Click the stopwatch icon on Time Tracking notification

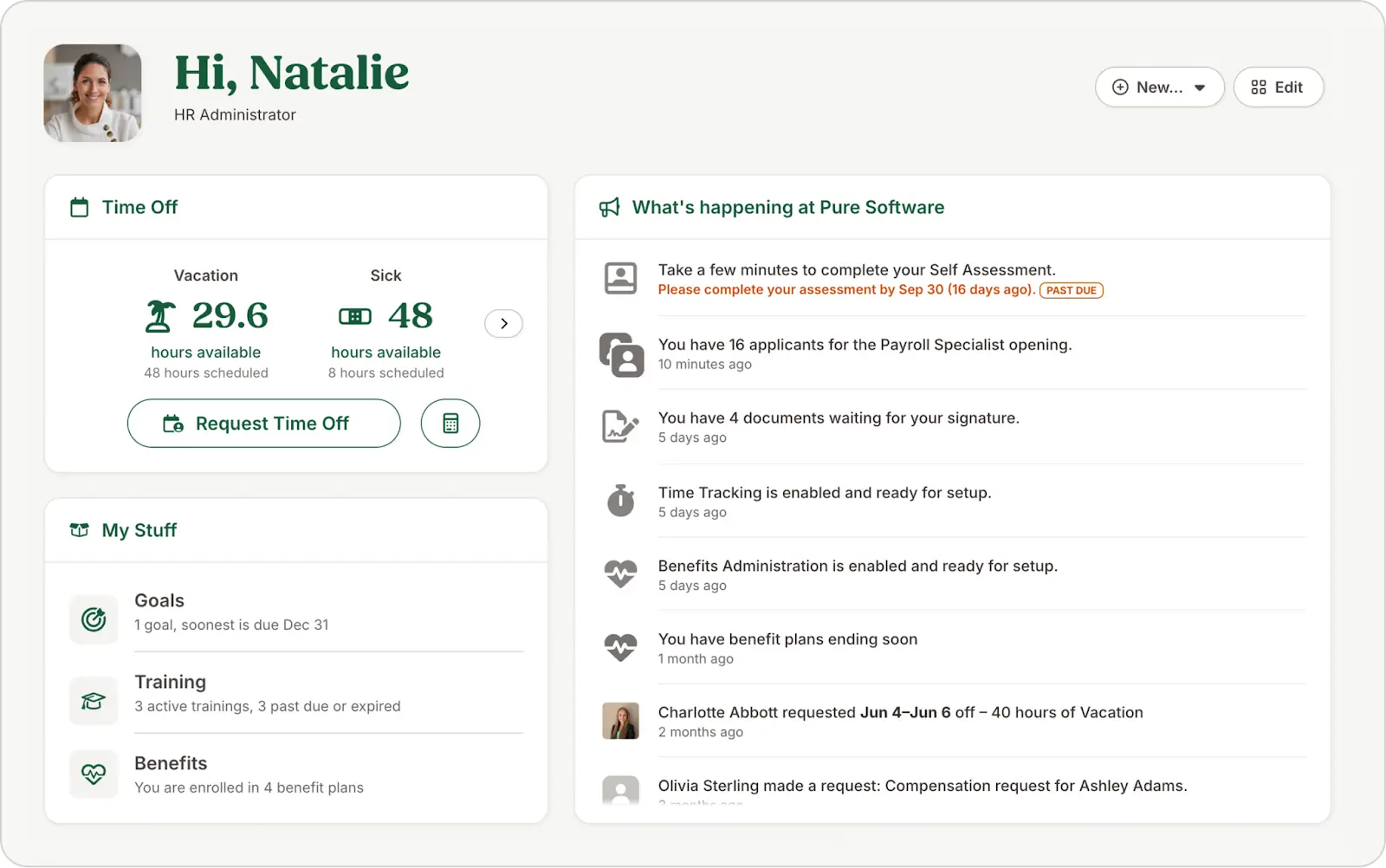tap(619, 501)
